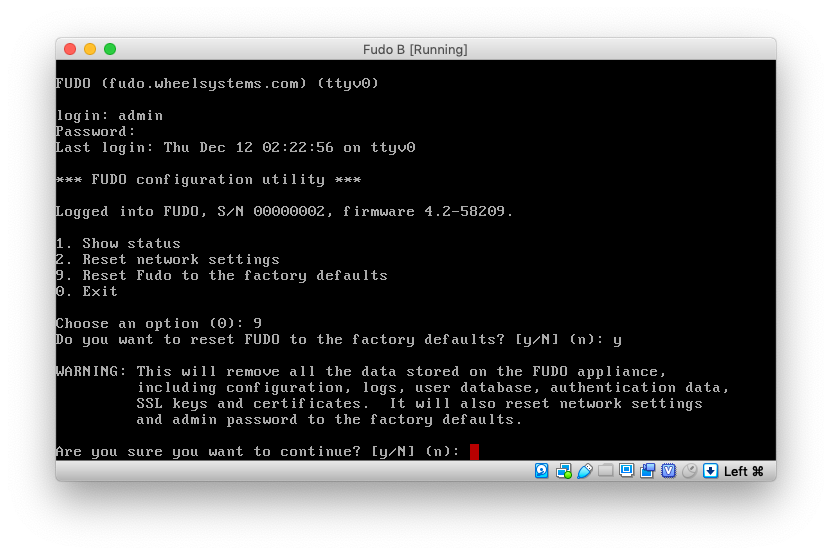The image size is (832, 555).
Task: Click the Fudo B [Running] title bar
Action: pos(415,49)
